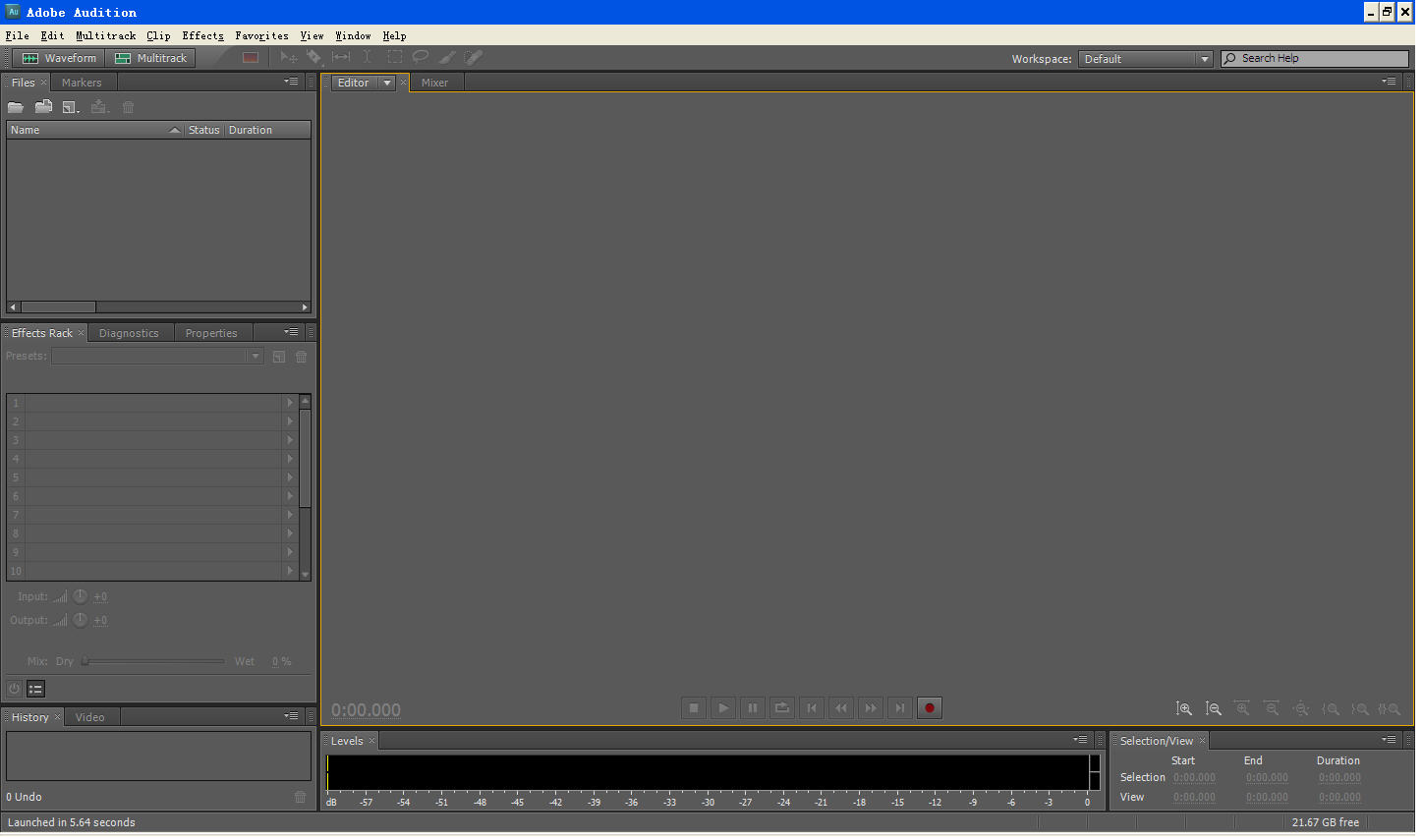This screenshot has height=840, width=1423.
Task: Select the Record button in the transport
Action: [x=929, y=707]
